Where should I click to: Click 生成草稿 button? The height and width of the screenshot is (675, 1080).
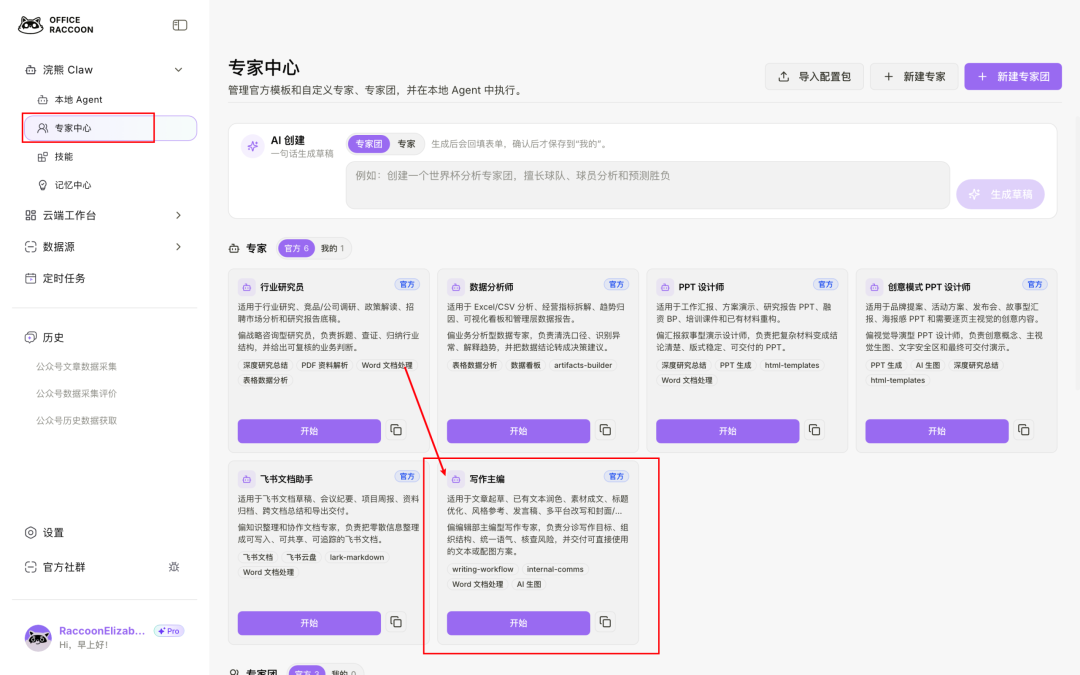pyautogui.click(x=1000, y=194)
